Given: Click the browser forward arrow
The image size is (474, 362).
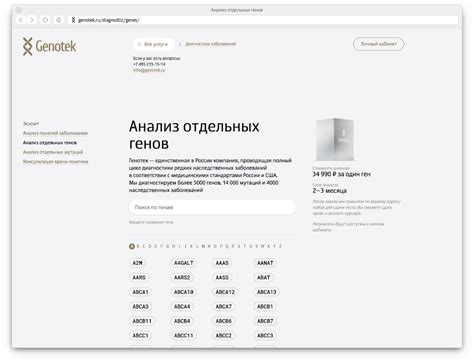Looking at the screenshot, I should [x=32, y=20].
